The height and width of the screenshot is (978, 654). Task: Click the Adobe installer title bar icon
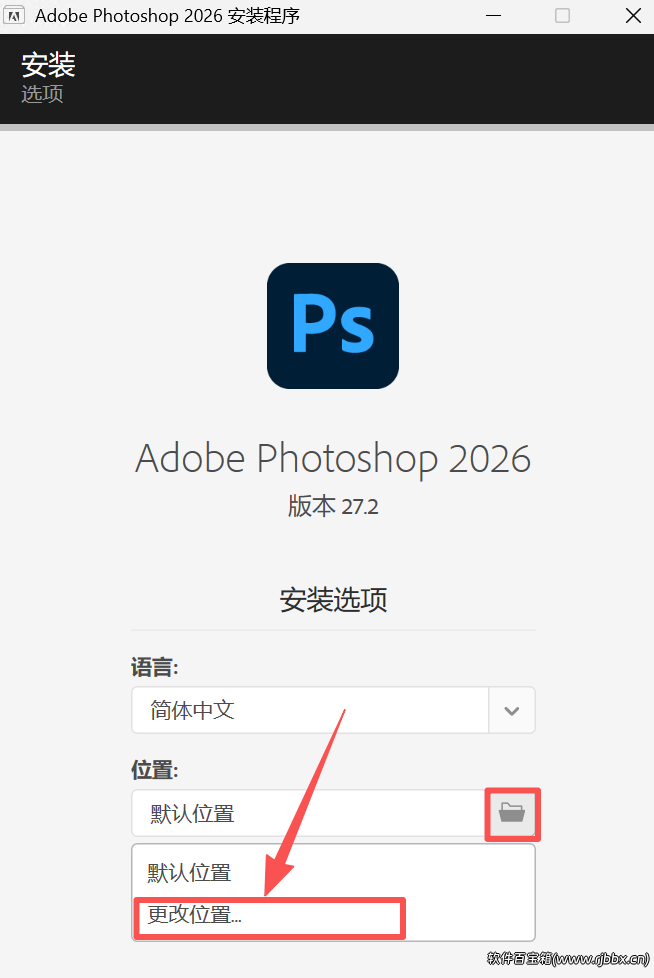pyautogui.click(x=14, y=15)
